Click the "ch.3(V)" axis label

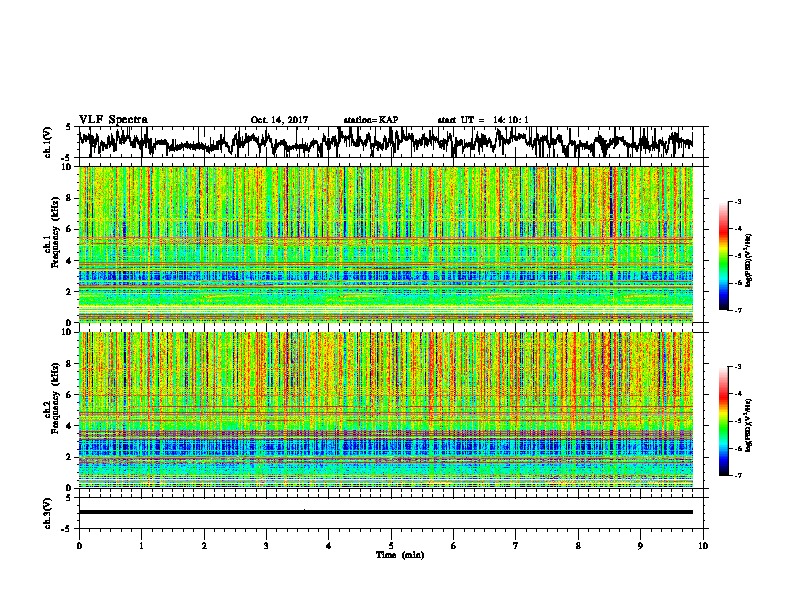[48, 514]
